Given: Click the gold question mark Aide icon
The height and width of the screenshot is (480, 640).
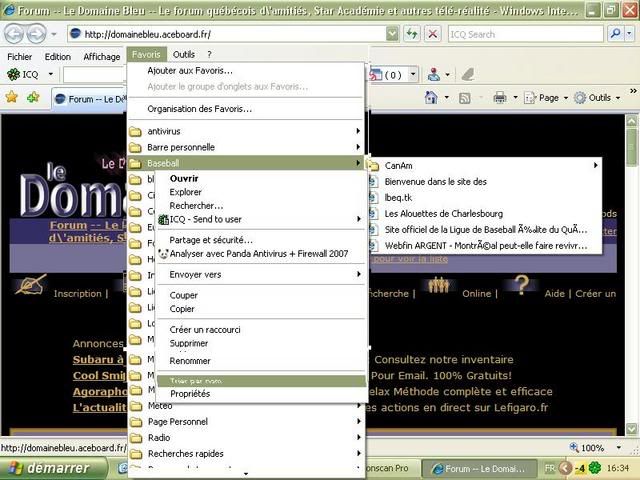Looking at the screenshot, I should 521,284.
